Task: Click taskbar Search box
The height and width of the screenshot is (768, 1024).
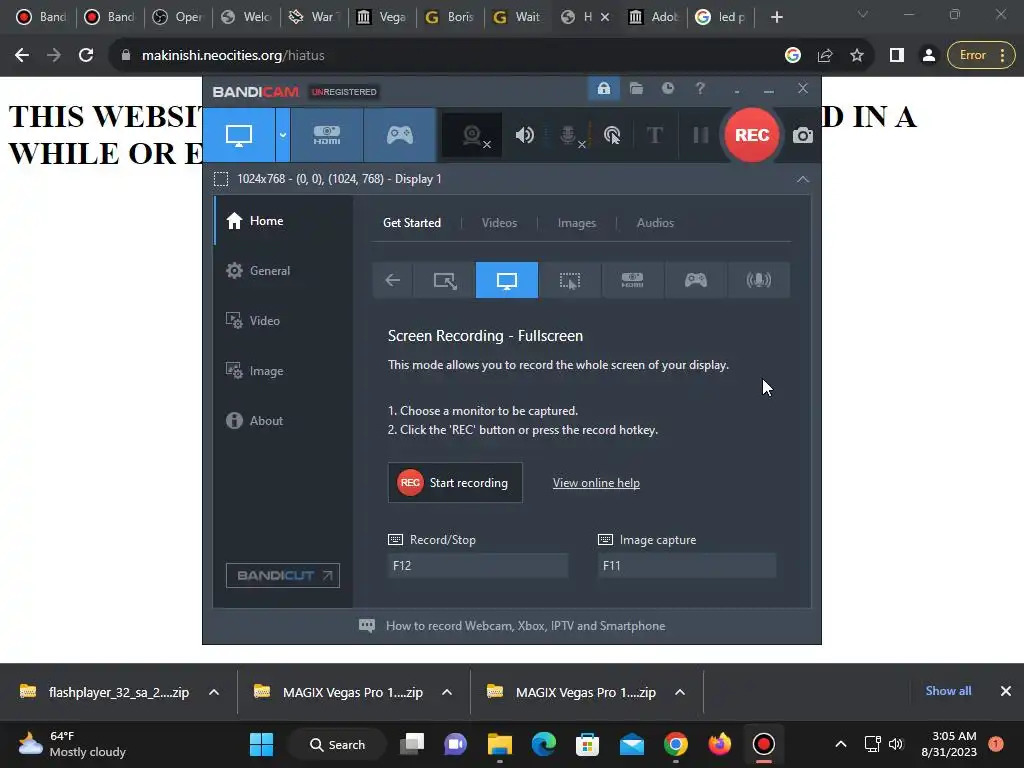Action: 338,744
